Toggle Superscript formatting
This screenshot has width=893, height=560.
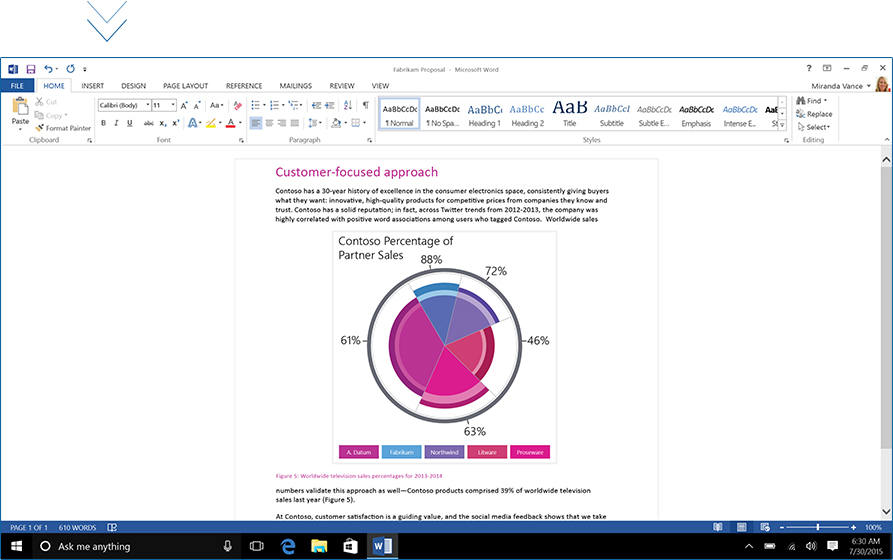click(x=175, y=123)
